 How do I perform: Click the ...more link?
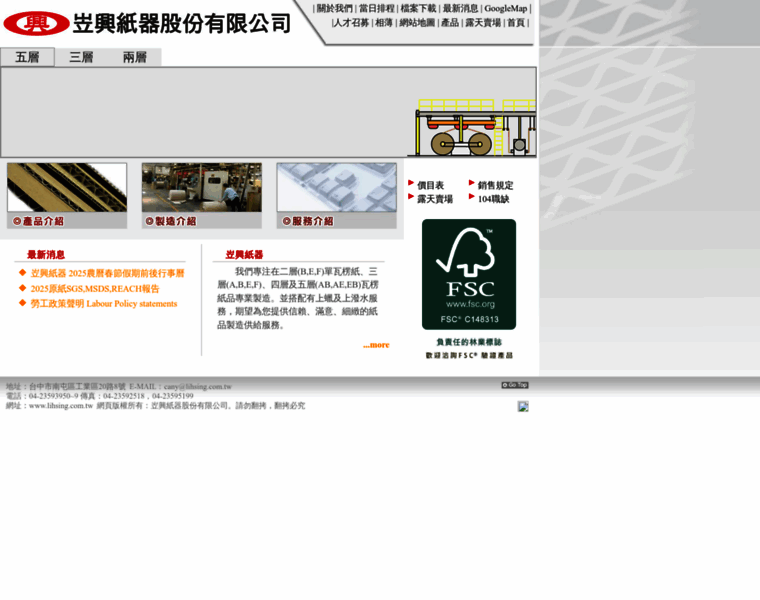click(376, 345)
